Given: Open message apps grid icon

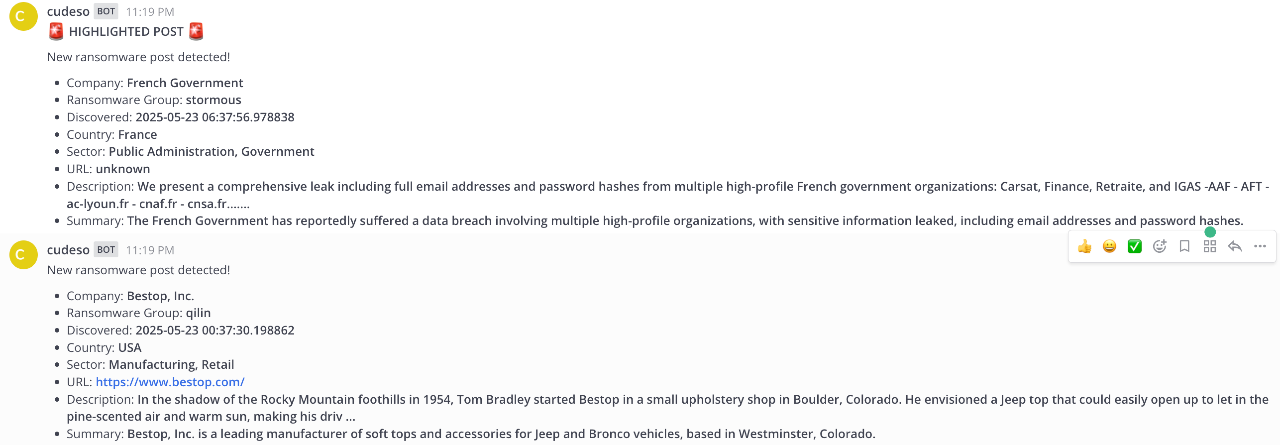Looking at the screenshot, I should [x=1210, y=246].
